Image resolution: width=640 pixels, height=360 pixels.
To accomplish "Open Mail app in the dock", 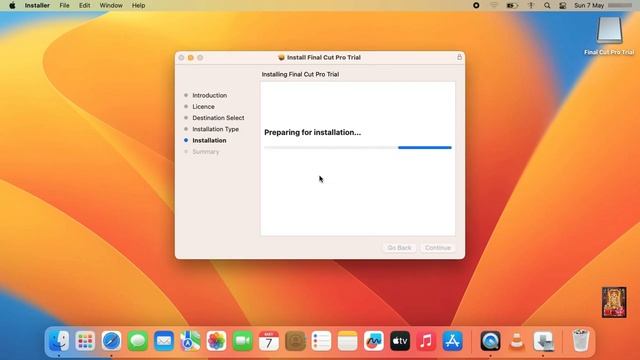I will tap(164, 341).
